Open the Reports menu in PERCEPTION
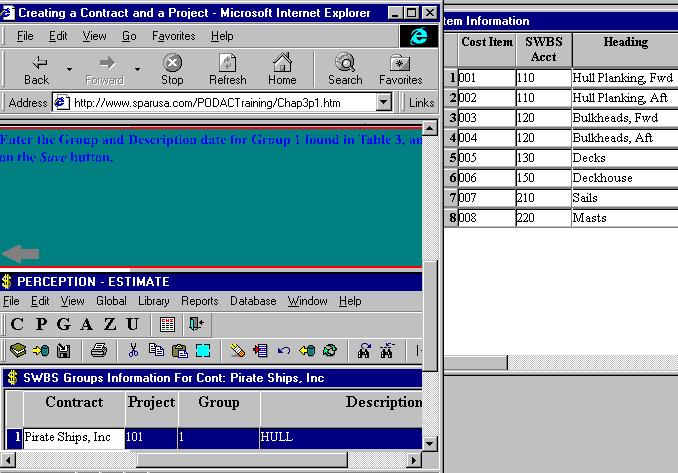 (199, 301)
